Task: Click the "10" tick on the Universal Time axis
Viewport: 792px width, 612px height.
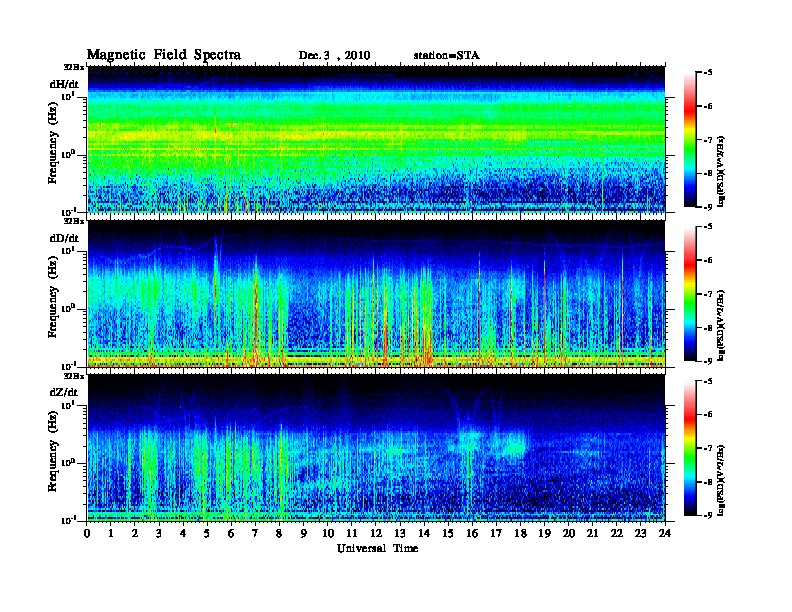Action: coord(328,533)
